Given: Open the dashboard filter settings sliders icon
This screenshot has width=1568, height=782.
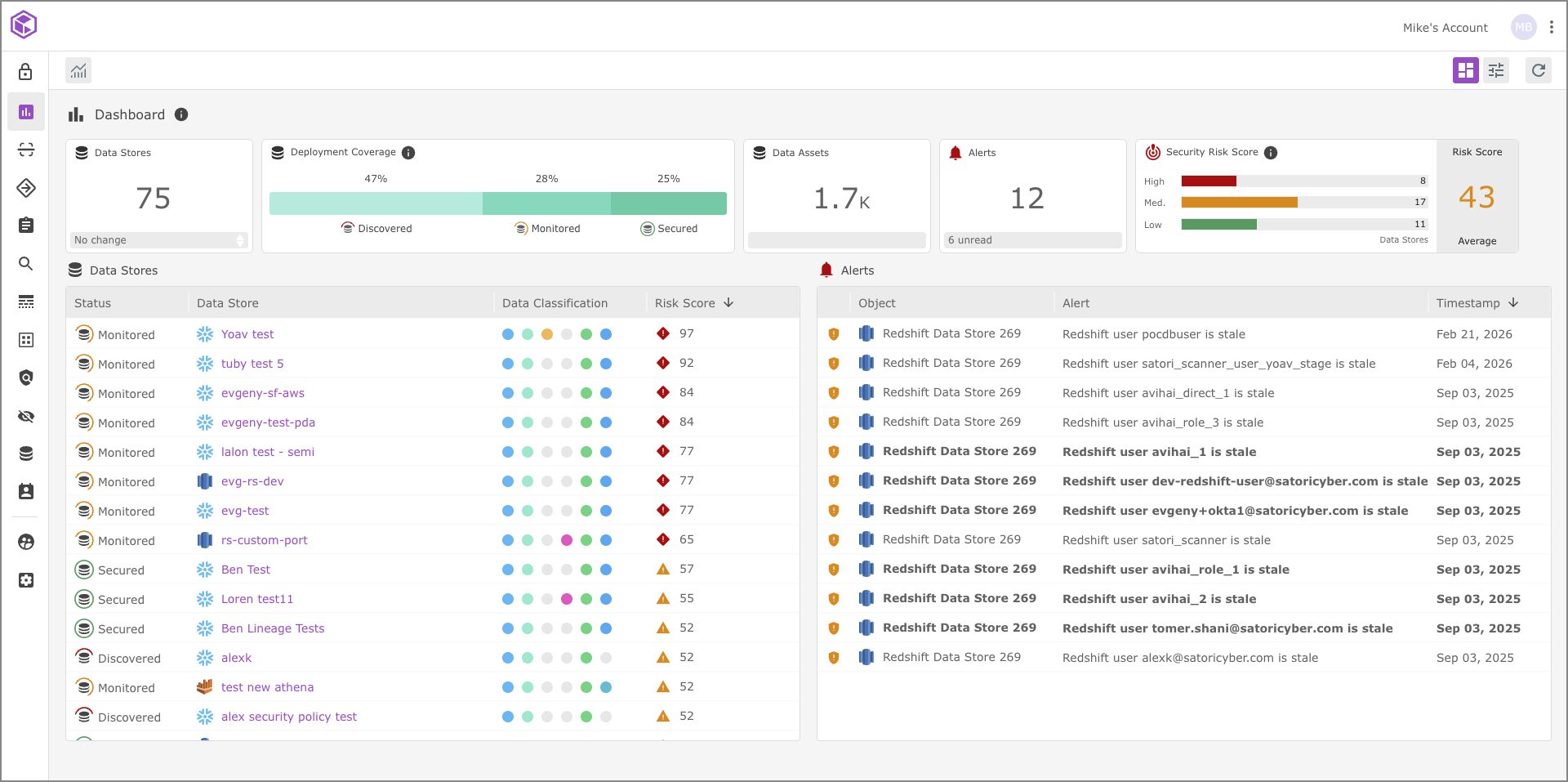Looking at the screenshot, I should point(1496,70).
